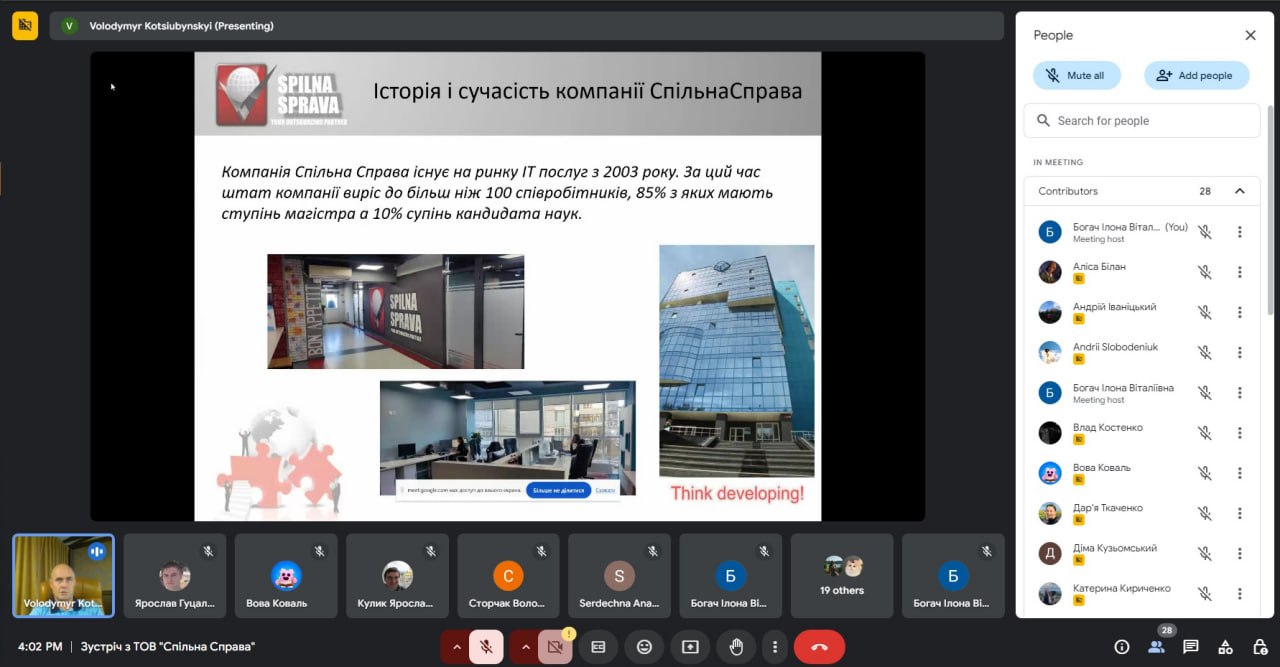Open meeting details info icon

1122,647
